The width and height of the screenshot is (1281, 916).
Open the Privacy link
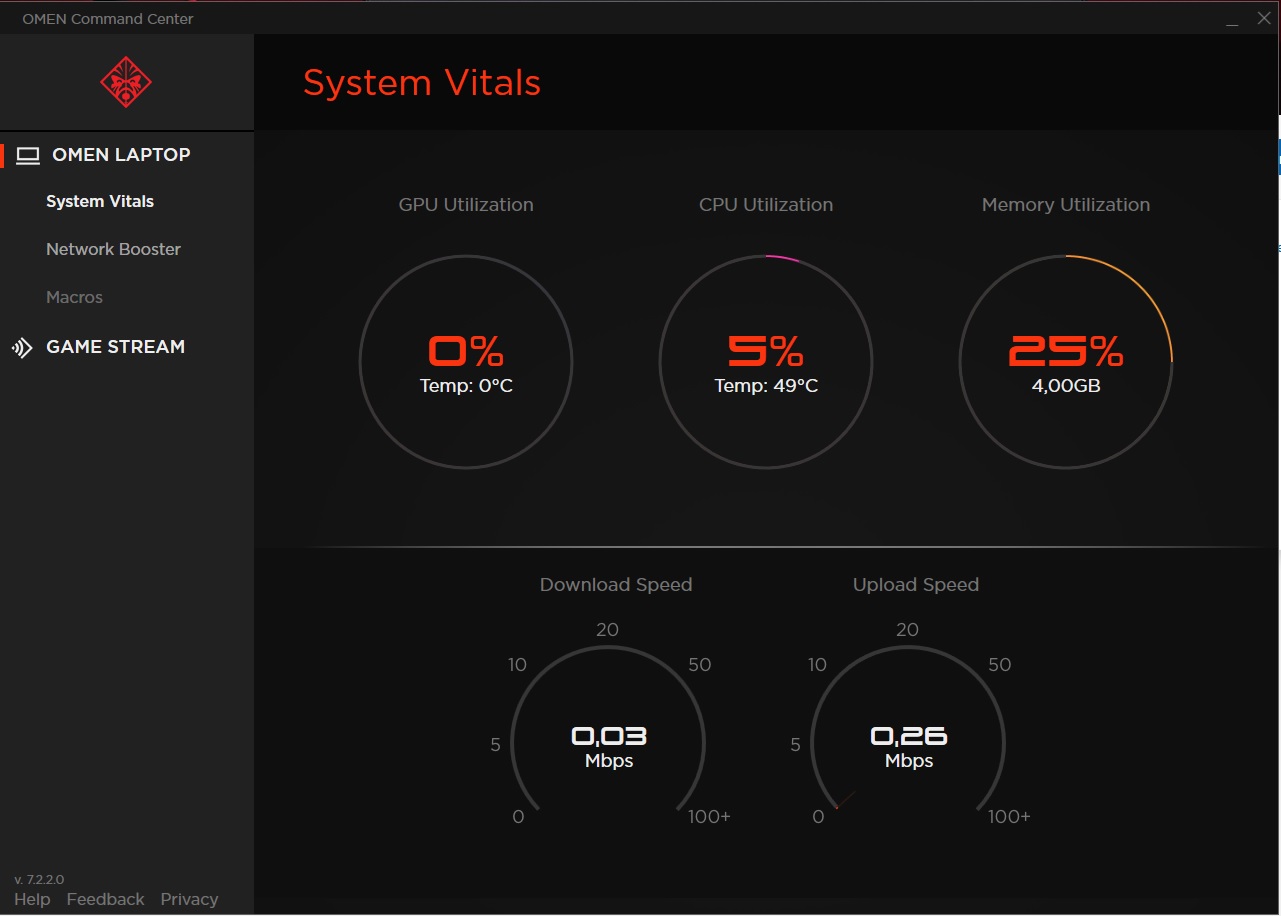(189, 899)
